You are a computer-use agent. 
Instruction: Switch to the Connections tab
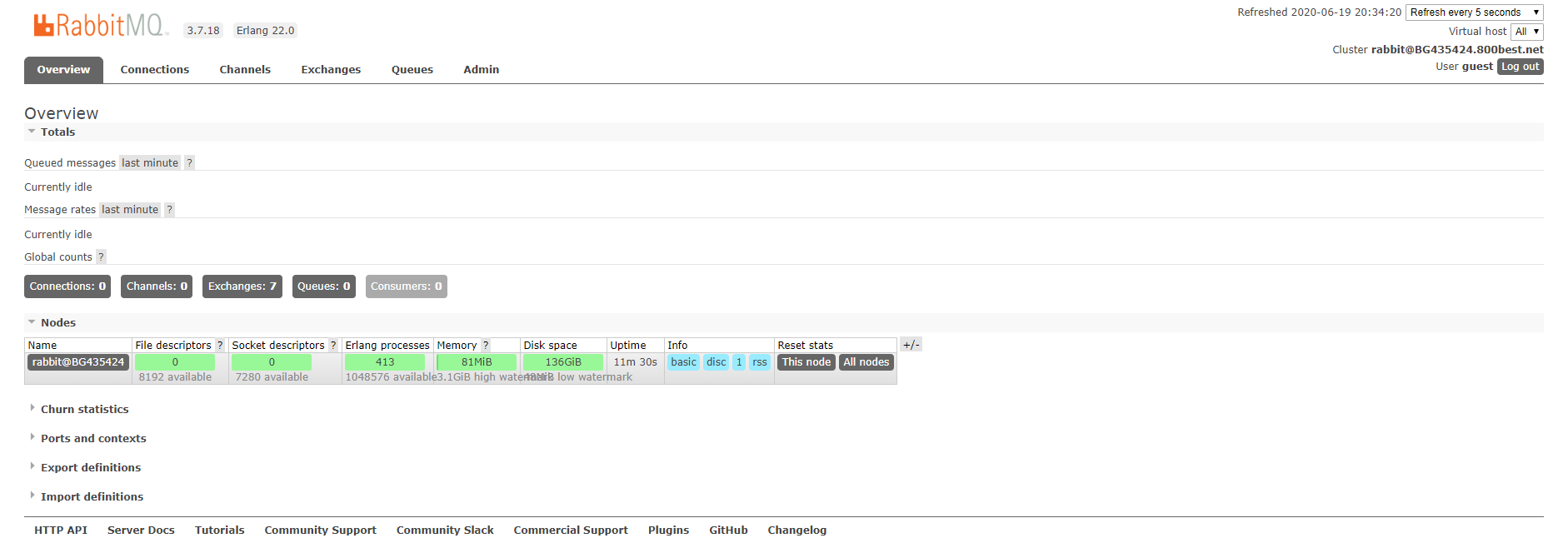click(x=155, y=70)
